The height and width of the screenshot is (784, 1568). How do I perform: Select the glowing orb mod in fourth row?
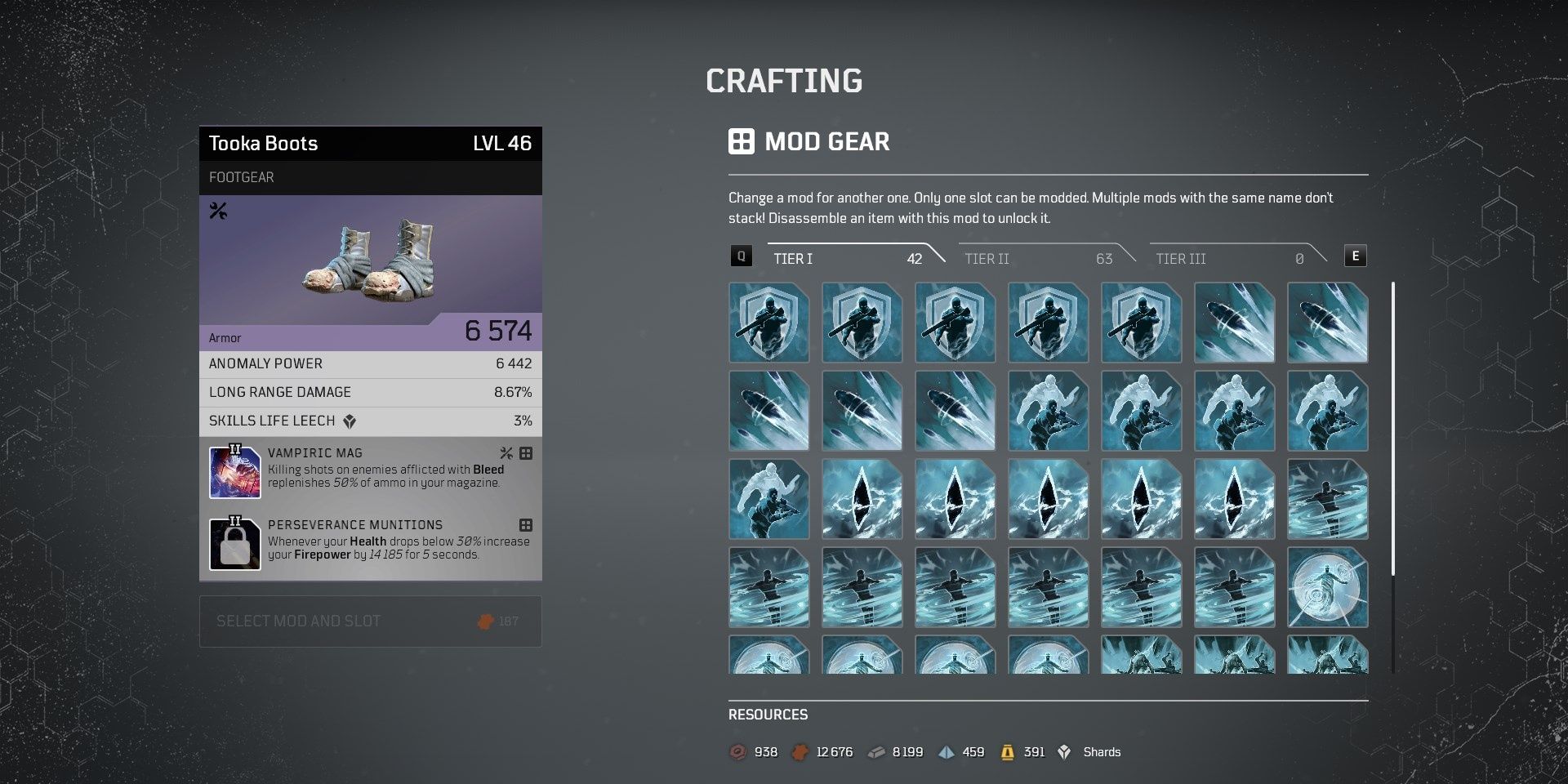(x=1327, y=587)
